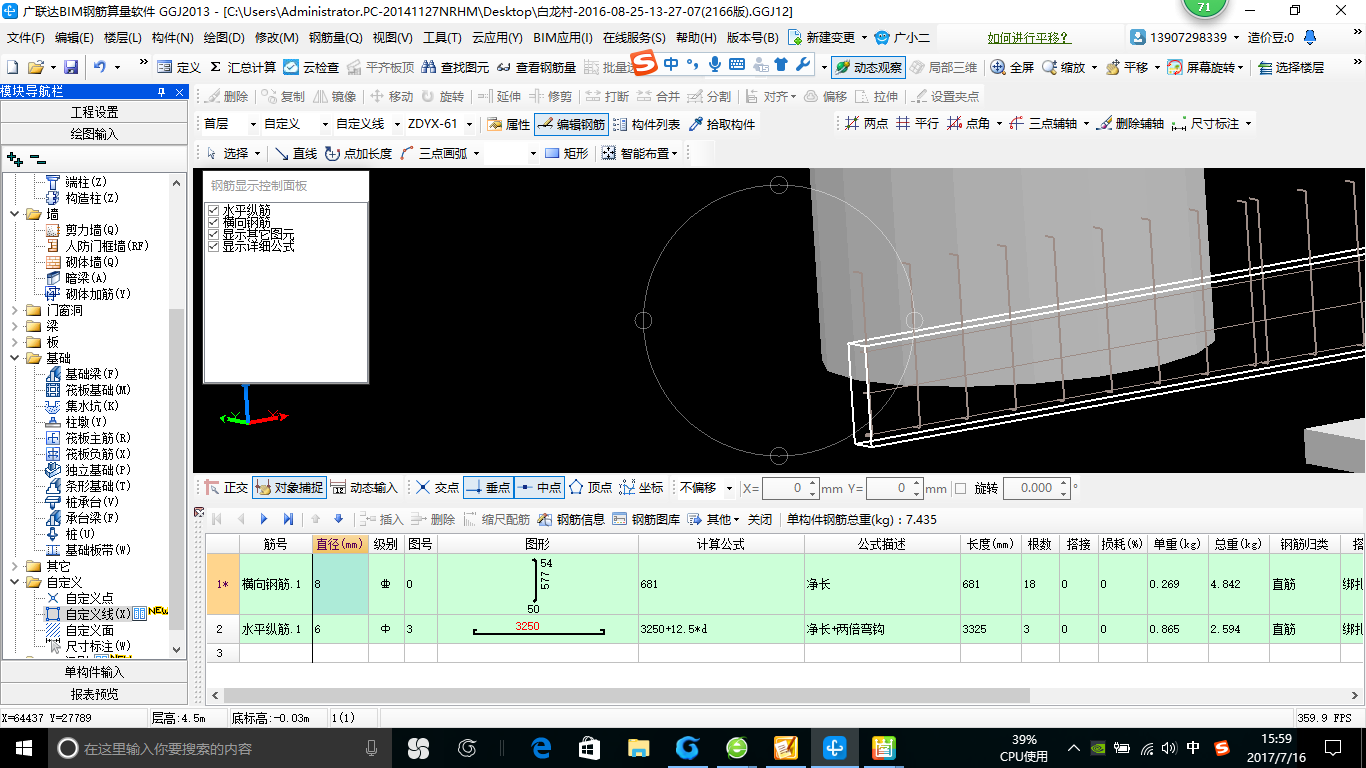Open 属性 properties panel
1366x768 pixels.
(508, 124)
